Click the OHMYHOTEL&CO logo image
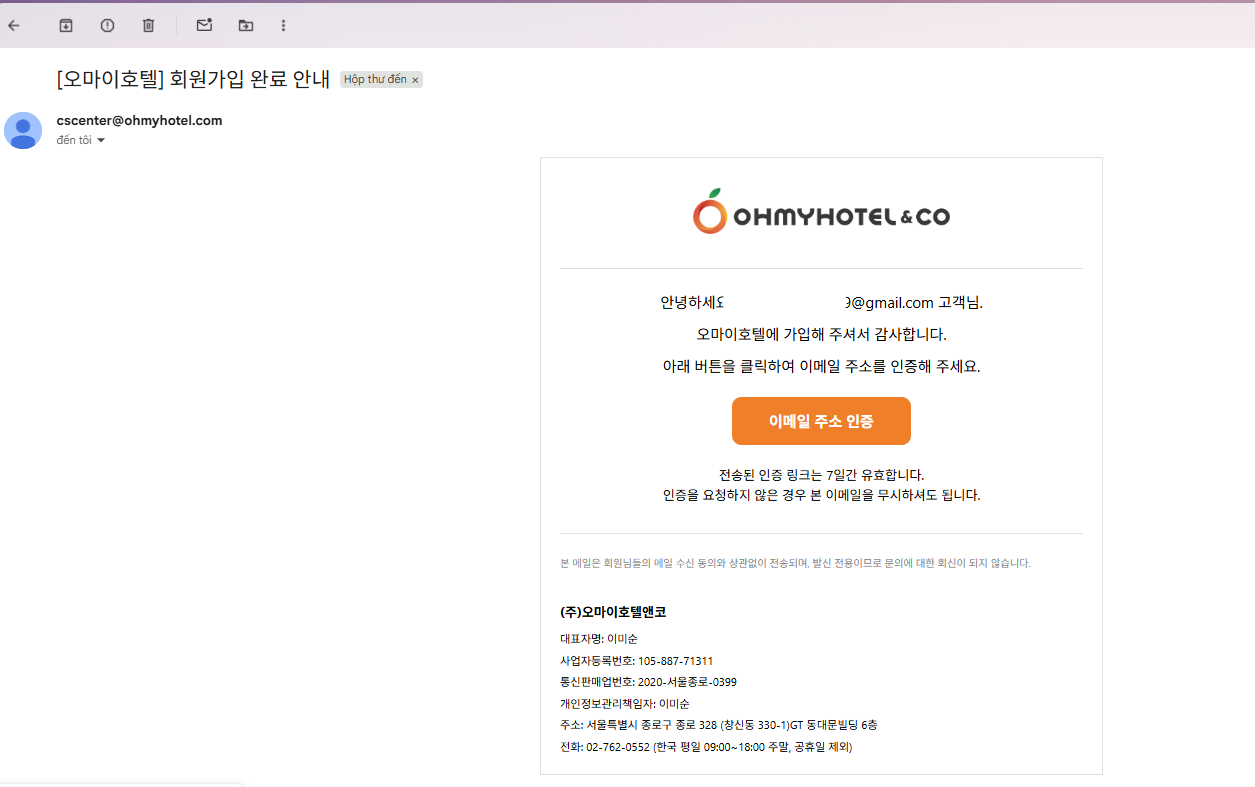This screenshot has height=787, width=1255. (821, 211)
